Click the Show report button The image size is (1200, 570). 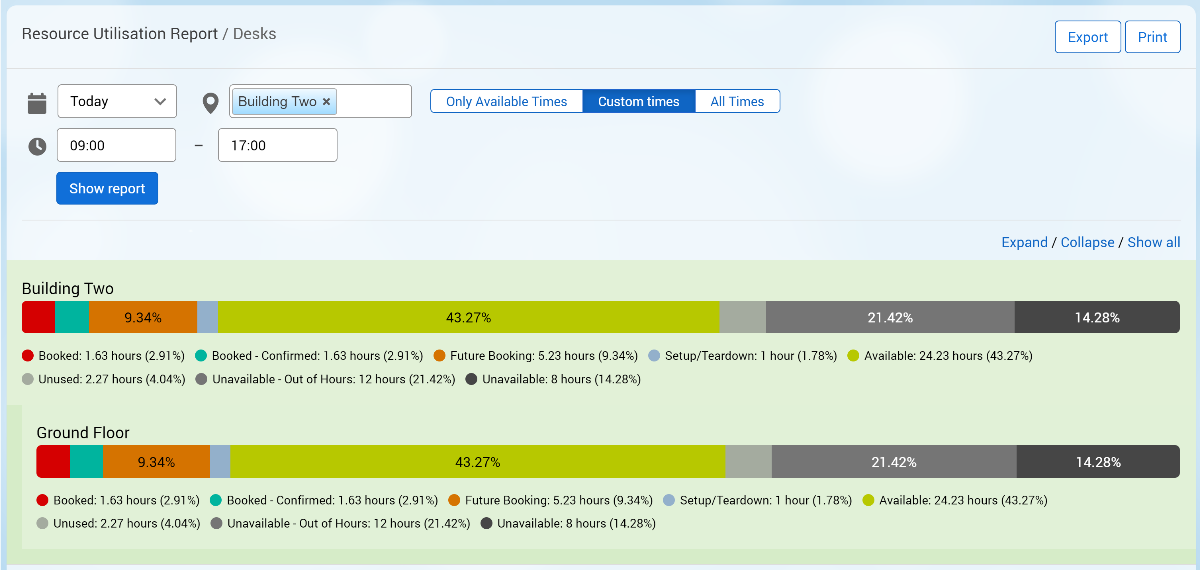[107, 188]
